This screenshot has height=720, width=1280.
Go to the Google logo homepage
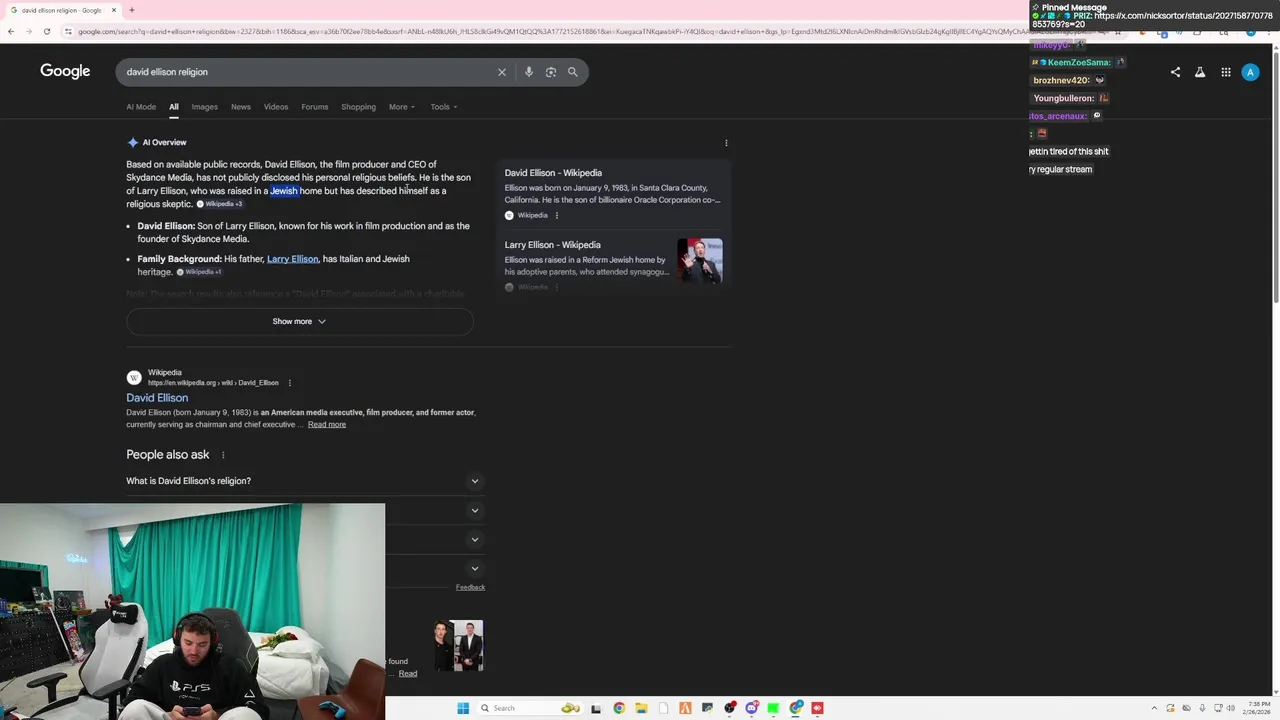point(65,71)
